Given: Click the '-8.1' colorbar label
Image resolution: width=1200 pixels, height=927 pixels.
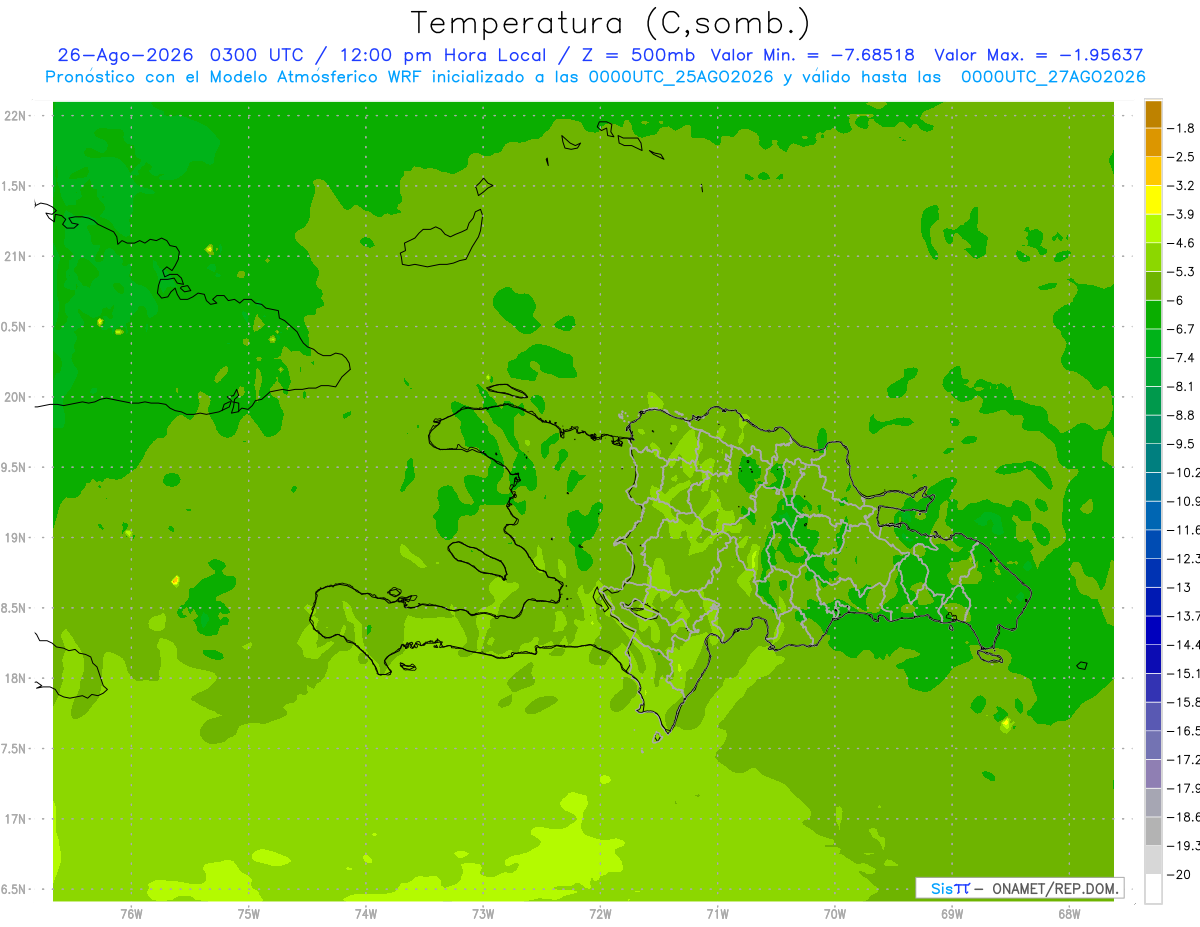Looking at the screenshot, I should coord(1182,386).
